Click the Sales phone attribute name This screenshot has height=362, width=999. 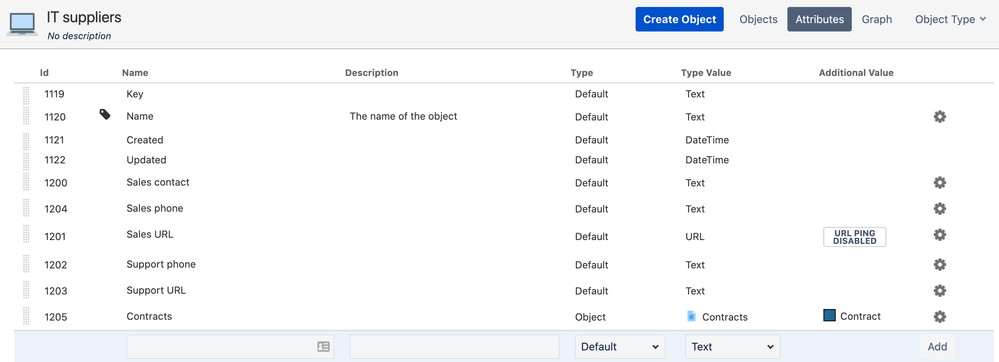(155, 208)
